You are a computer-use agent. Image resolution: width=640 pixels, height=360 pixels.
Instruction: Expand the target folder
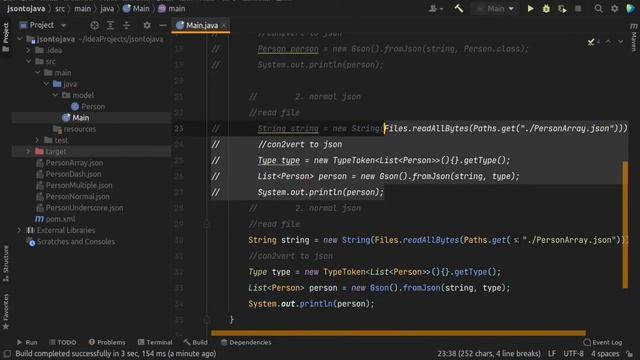pos(29,151)
